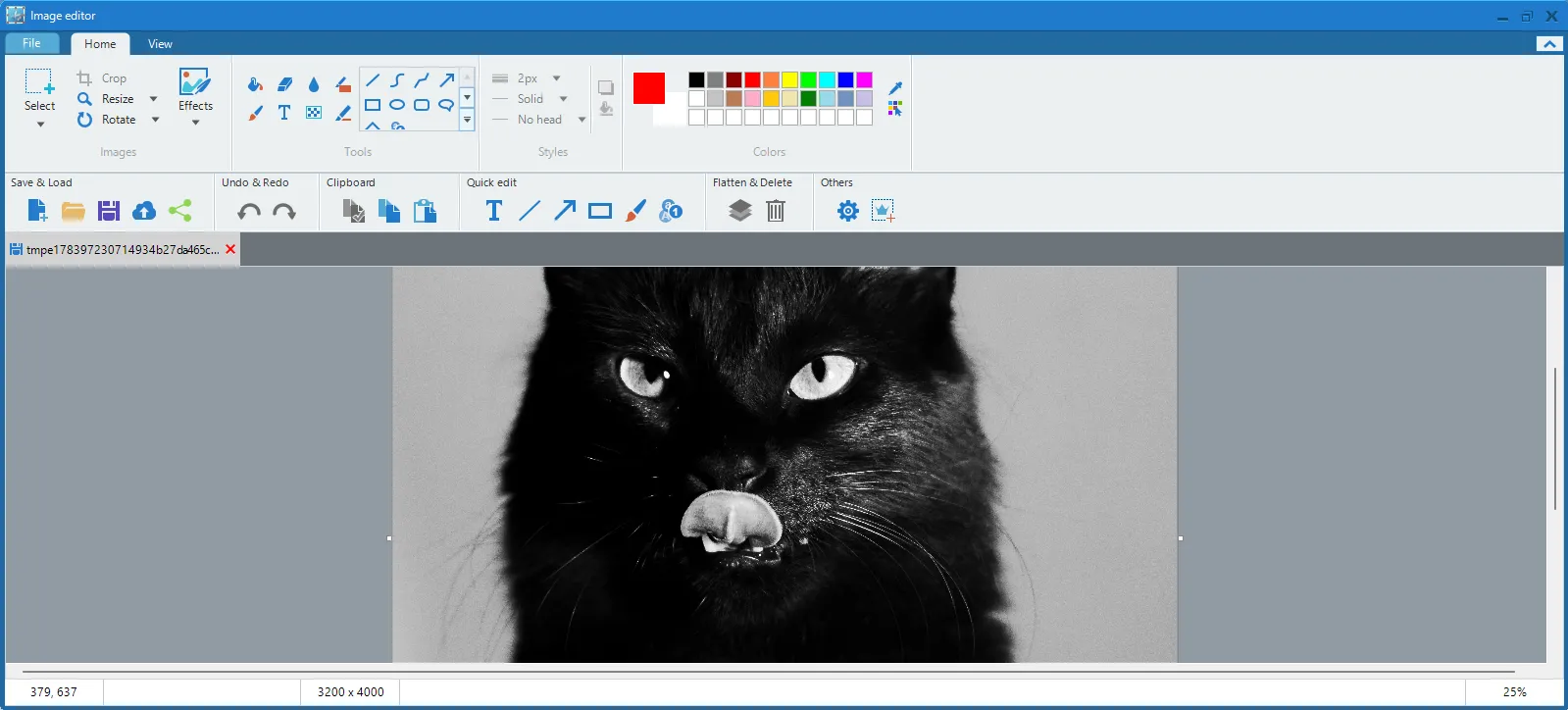
Task: Select the Blur droplet tool
Action: coord(314,84)
